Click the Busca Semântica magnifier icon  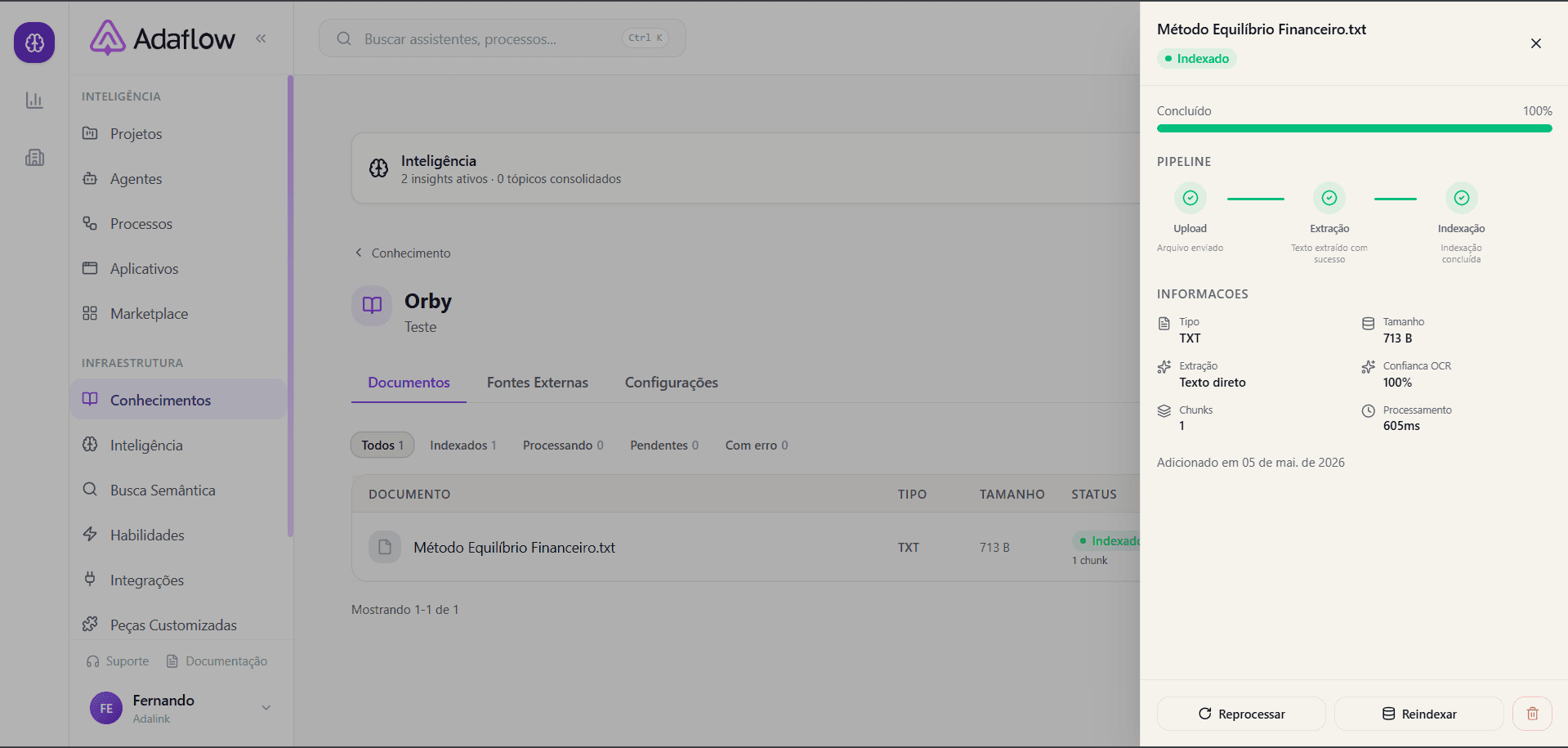(x=90, y=489)
